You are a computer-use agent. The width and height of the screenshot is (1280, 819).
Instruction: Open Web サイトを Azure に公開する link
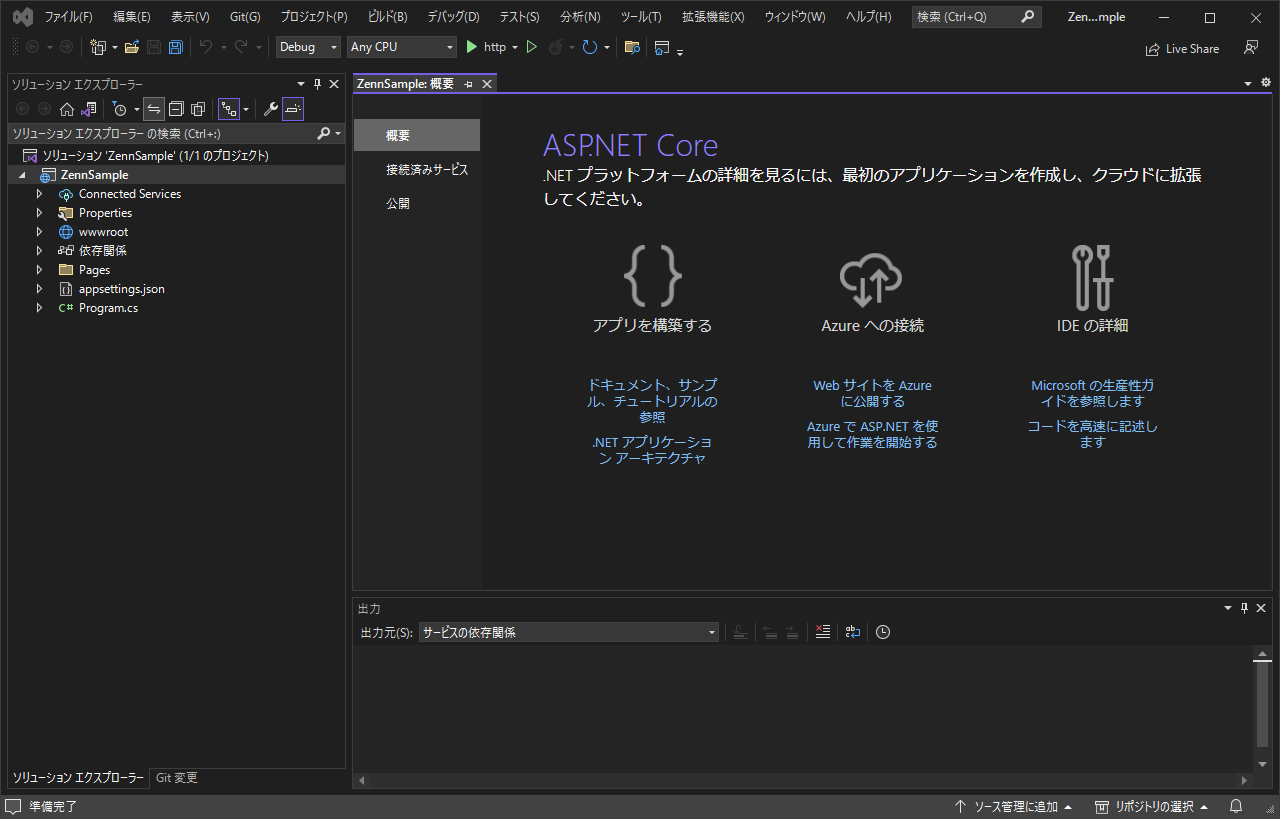click(872, 393)
